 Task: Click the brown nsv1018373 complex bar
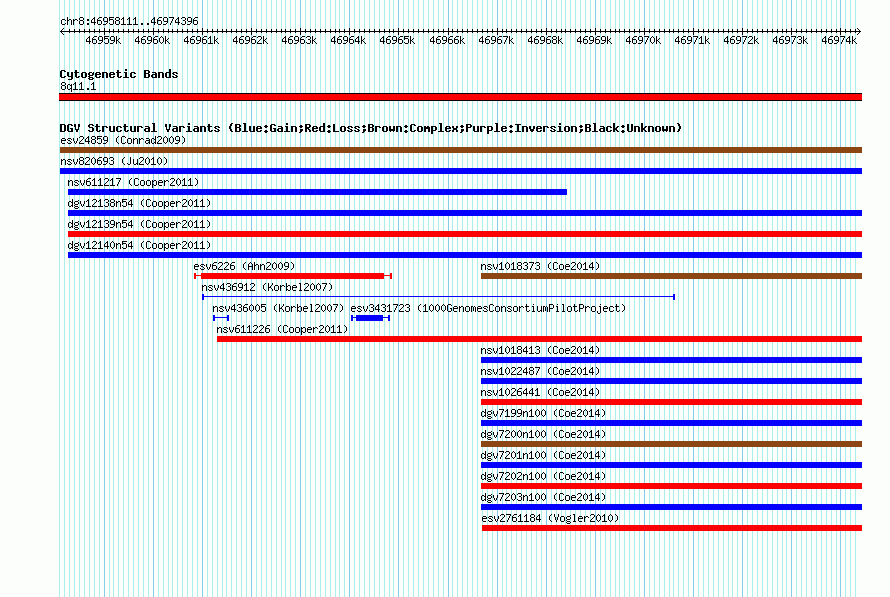pos(671,276)
